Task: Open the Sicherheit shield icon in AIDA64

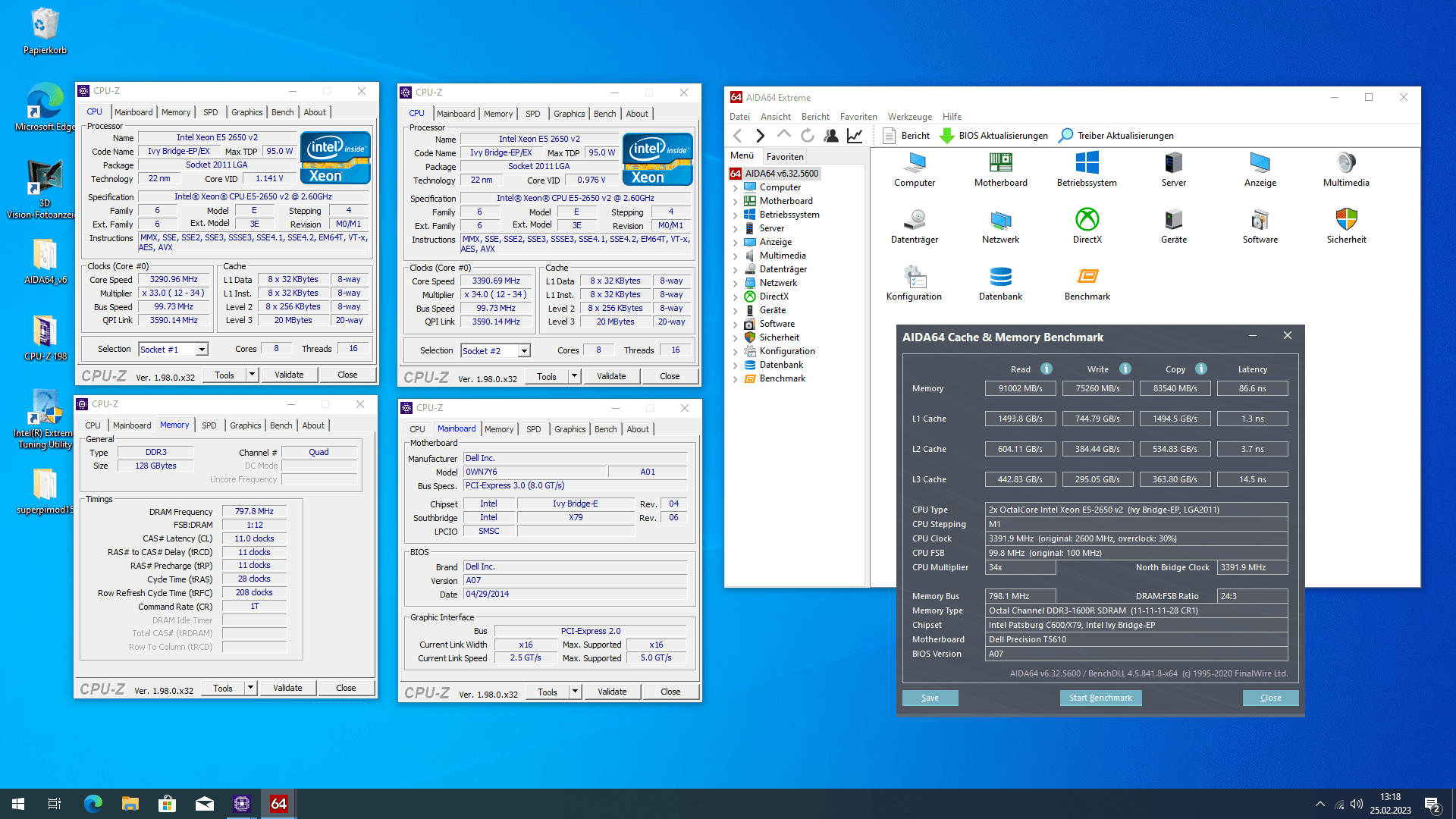Action: (x=1346, y=226)
